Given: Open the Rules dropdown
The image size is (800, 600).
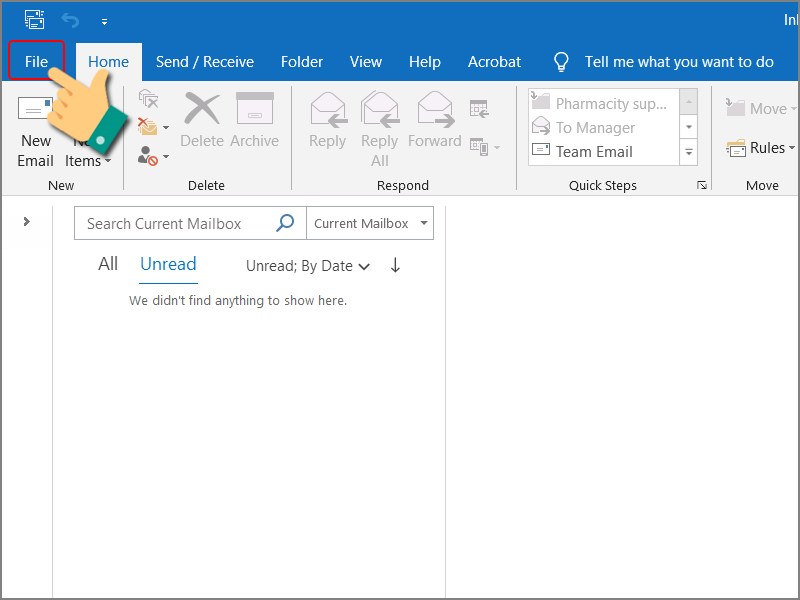Looking at the screenshot, I should coord(760,148).
